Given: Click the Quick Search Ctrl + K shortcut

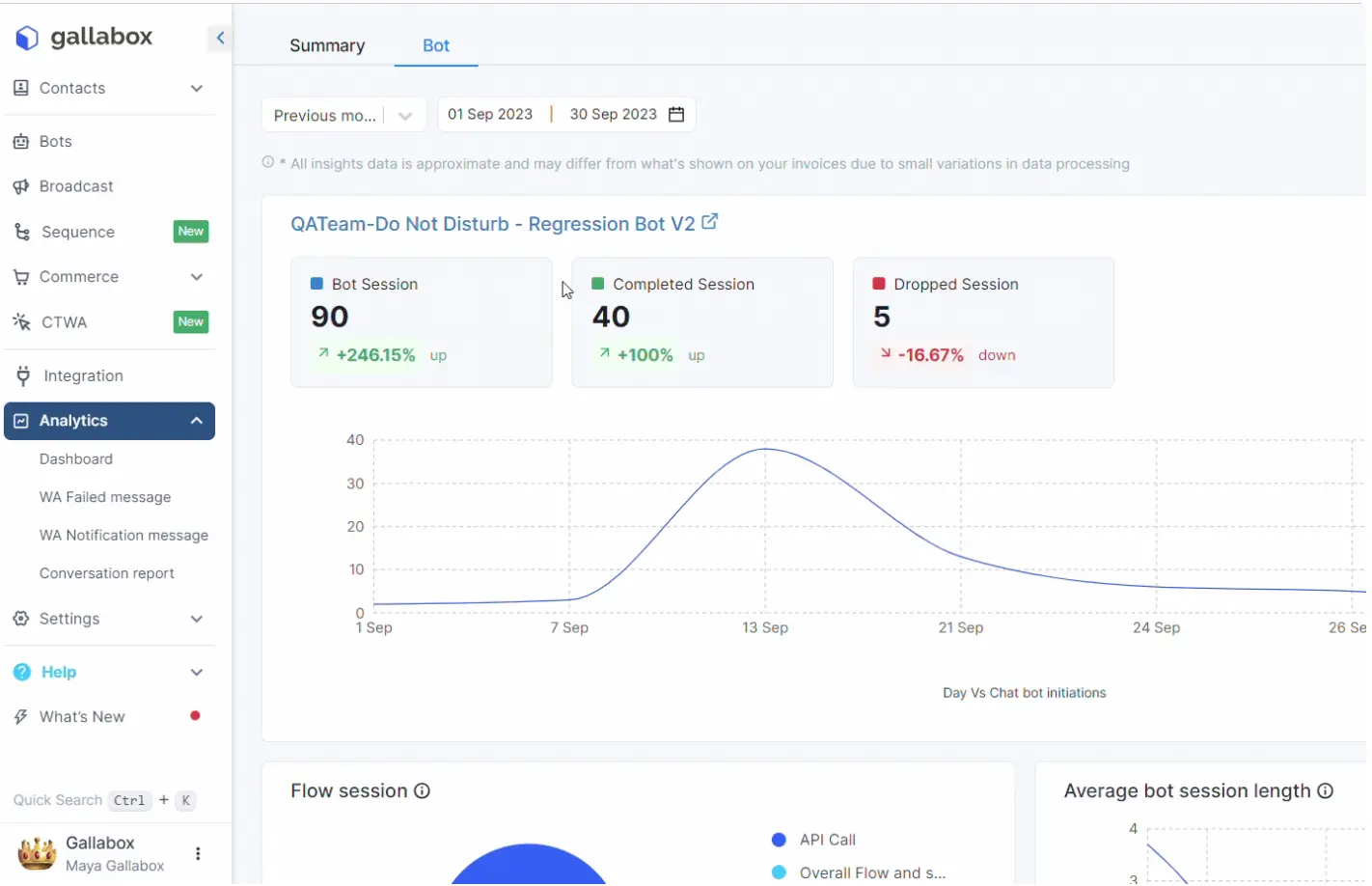Looking at the screenshot, I should coord(104,800).
